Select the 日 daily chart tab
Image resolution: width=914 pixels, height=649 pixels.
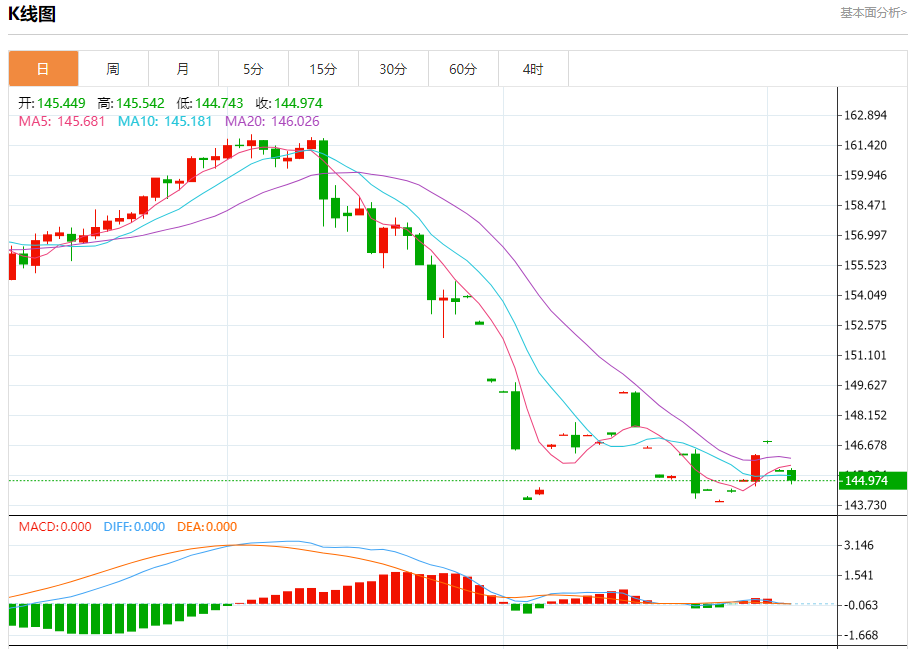(x=43, y=69)
